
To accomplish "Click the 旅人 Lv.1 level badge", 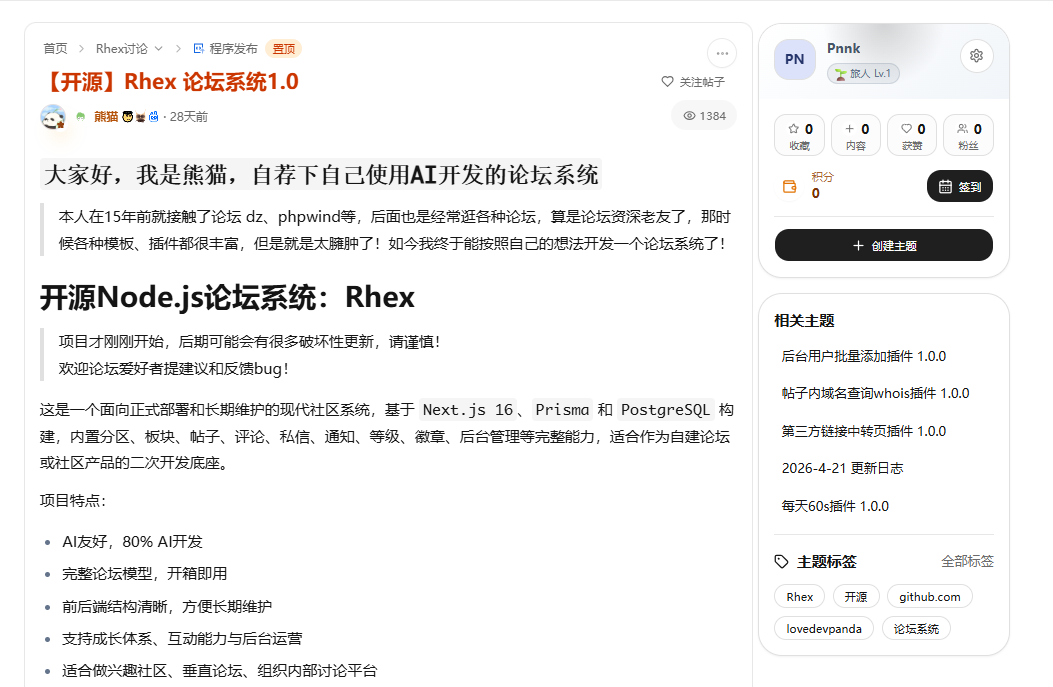I will point(863,73).
